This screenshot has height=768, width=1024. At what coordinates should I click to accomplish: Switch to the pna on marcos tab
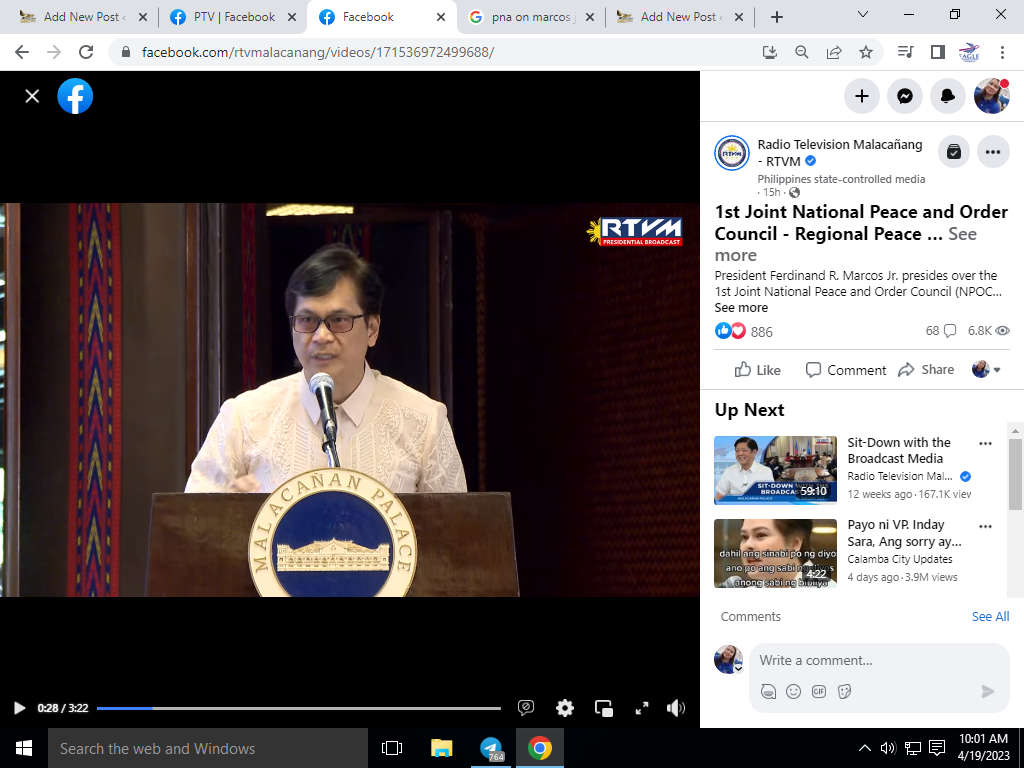tap(530, 17)
